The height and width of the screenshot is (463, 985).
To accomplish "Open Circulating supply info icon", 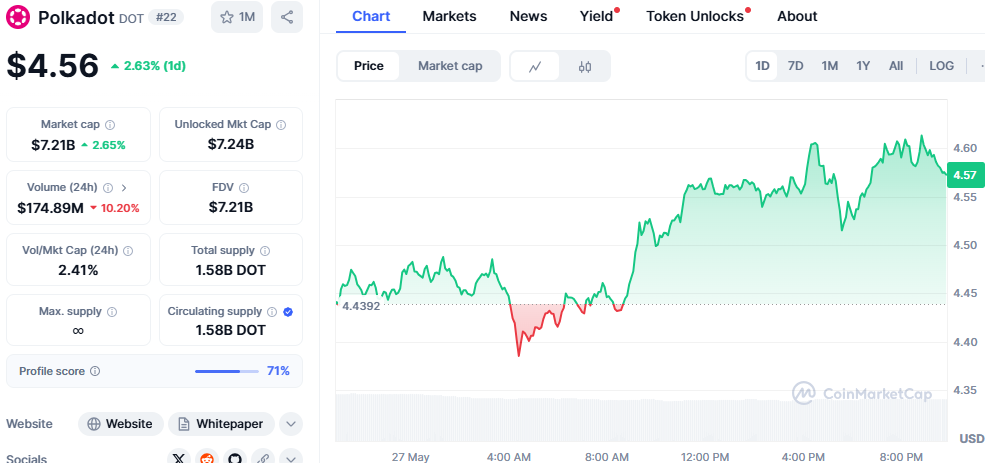I will [272, 312].
